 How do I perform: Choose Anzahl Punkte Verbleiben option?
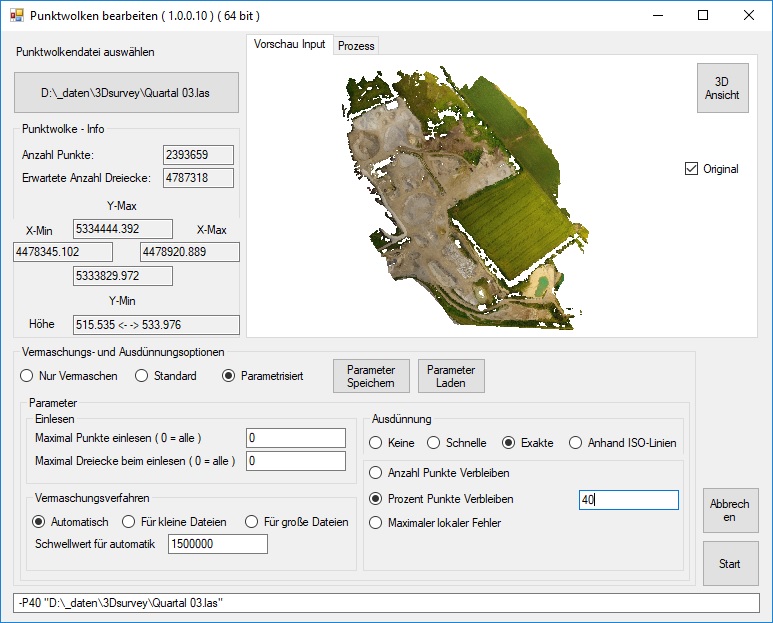tap(376, 473)
